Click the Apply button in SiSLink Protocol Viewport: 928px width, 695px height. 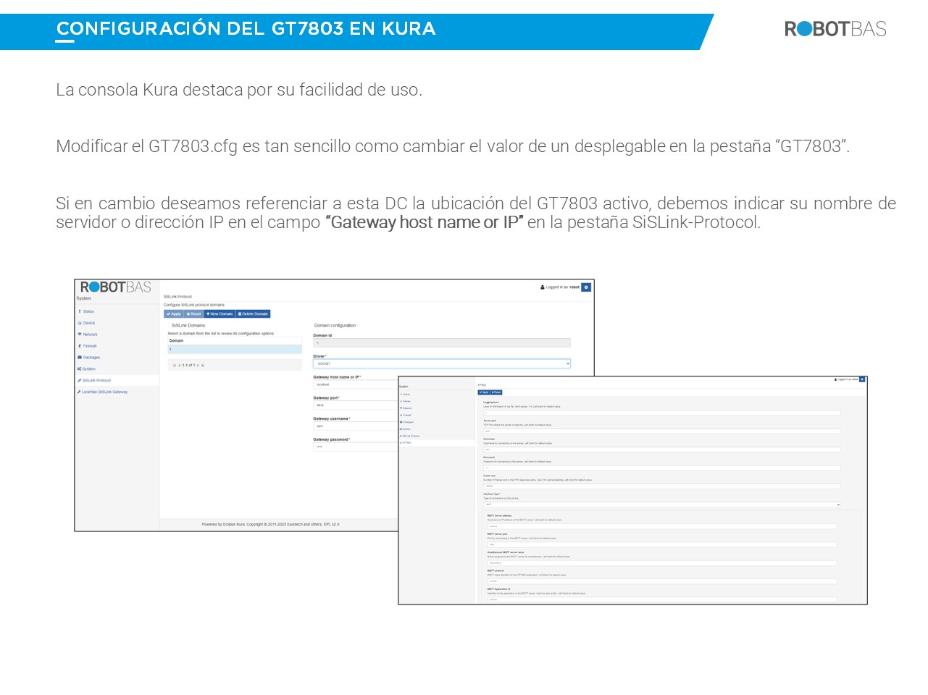coord(173,314)
